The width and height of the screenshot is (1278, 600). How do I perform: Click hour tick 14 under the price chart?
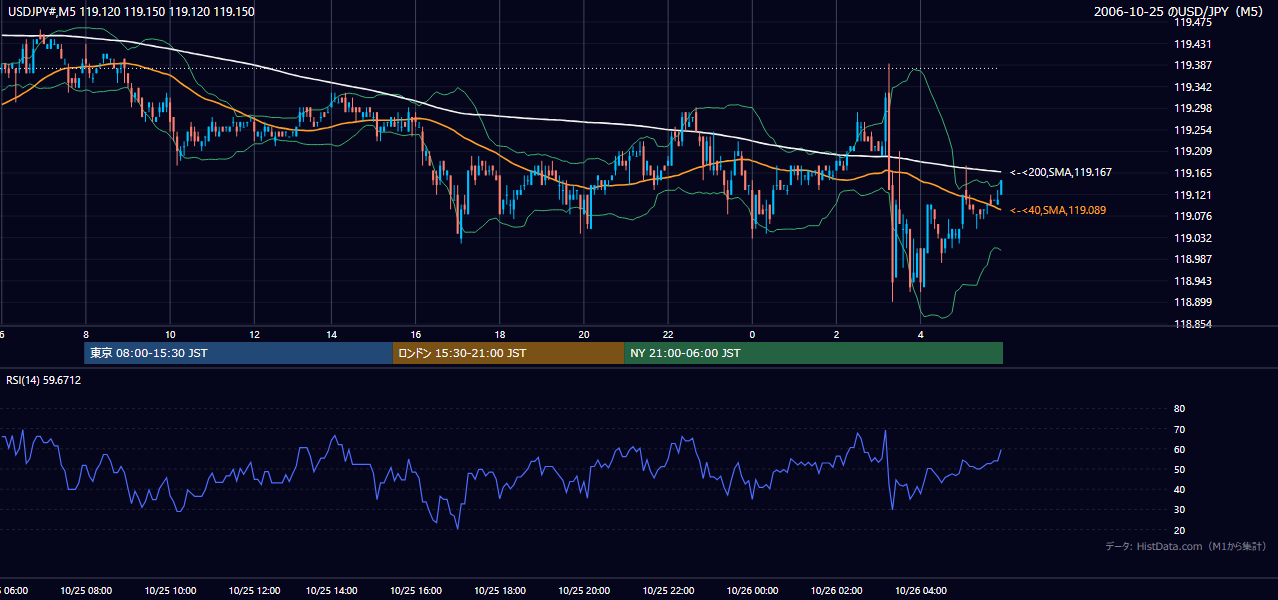coord(332,334)
